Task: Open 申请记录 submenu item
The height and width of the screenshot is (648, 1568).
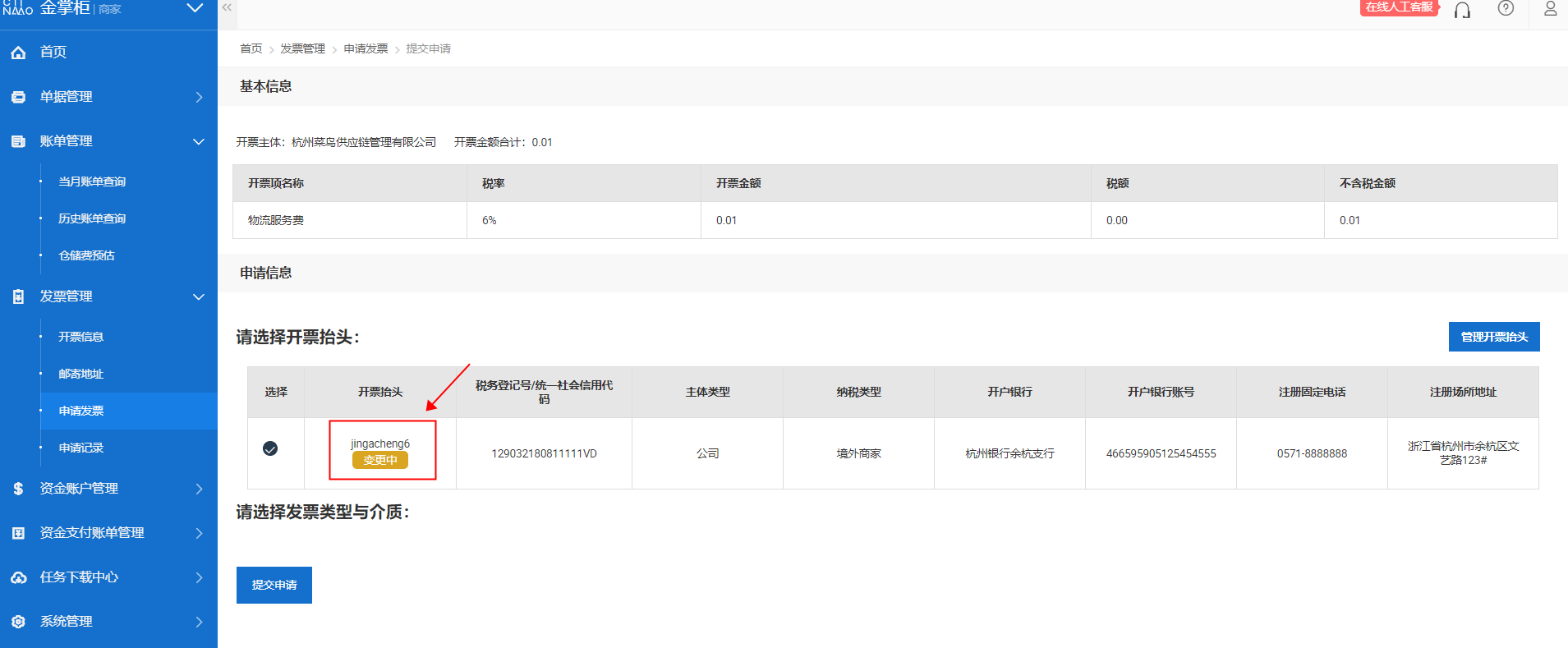Action: click(x=80, y=448)
